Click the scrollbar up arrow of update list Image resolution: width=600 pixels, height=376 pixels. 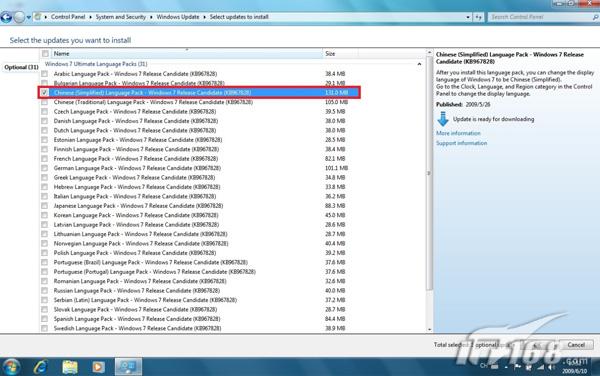pos(429,52)
